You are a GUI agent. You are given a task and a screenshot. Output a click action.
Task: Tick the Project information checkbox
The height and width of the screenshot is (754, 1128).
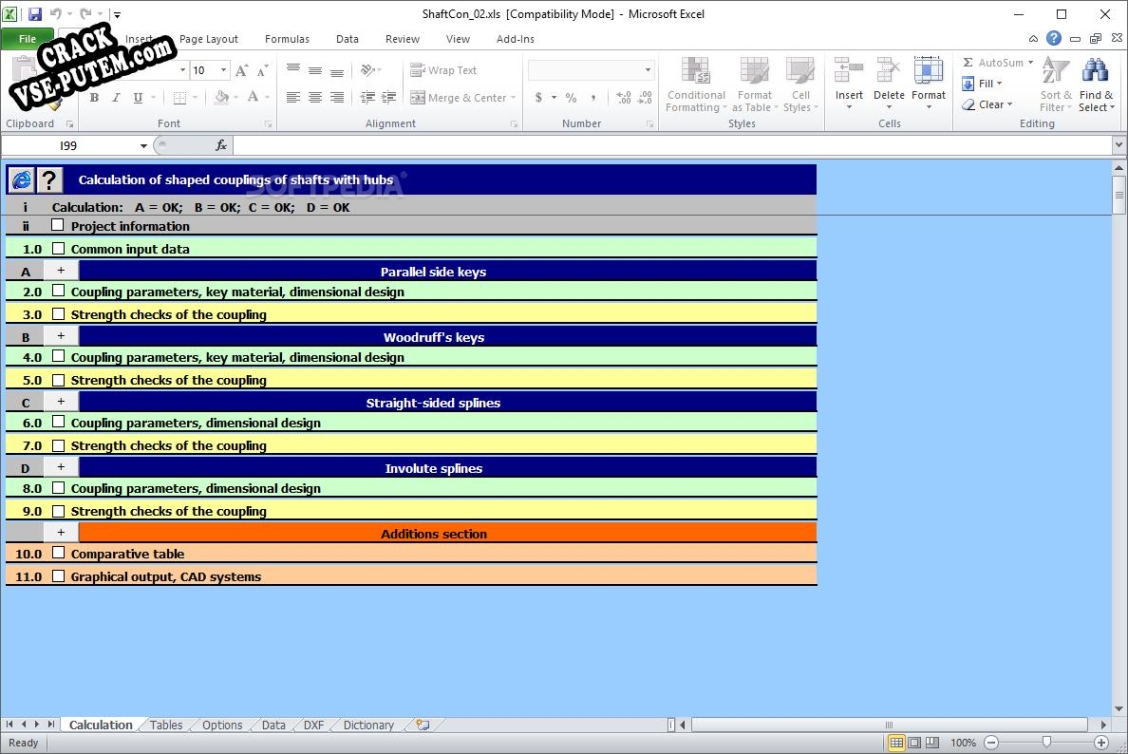[58, 226]
